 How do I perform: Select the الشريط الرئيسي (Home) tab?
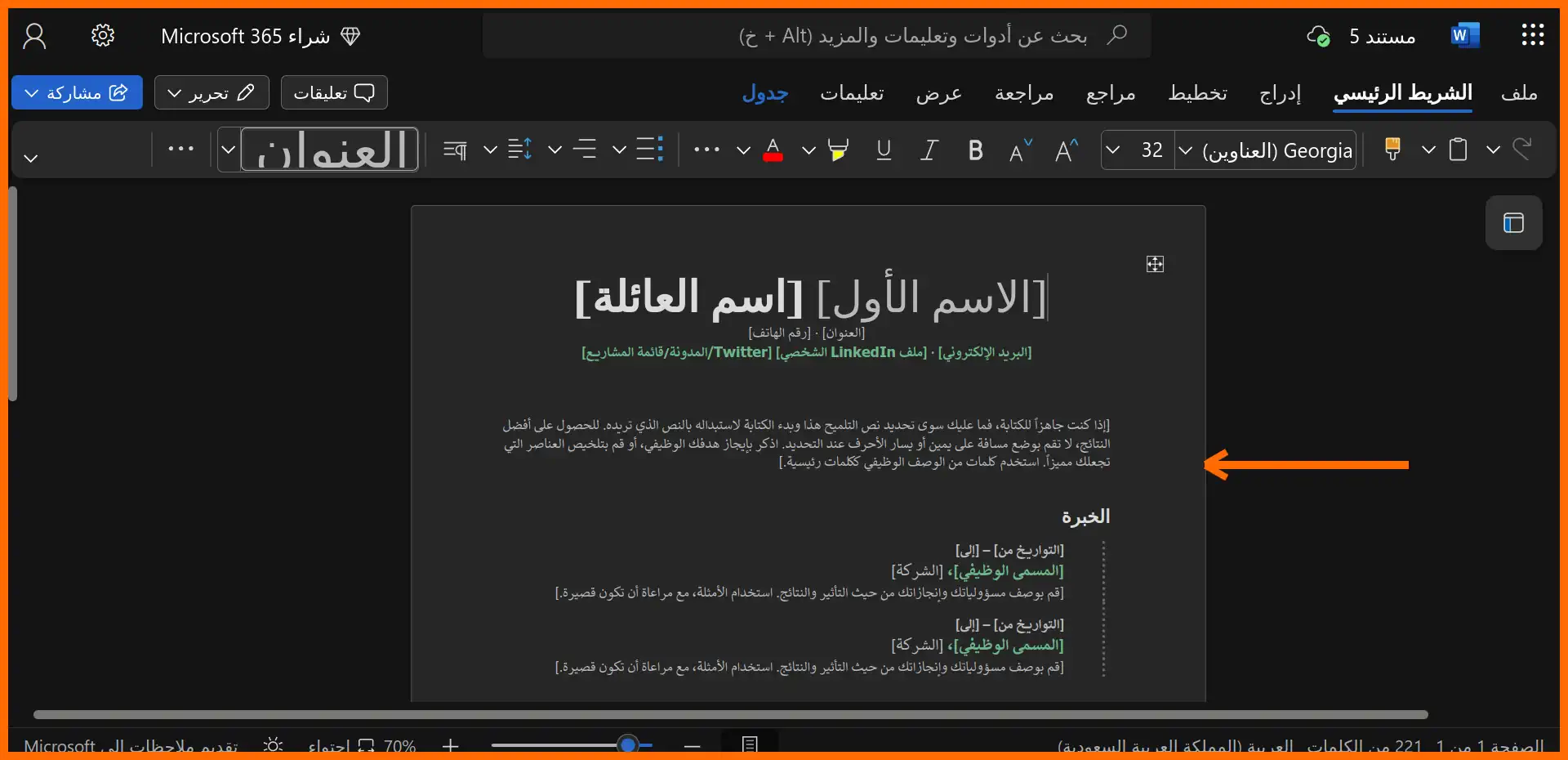(1403, 93)
